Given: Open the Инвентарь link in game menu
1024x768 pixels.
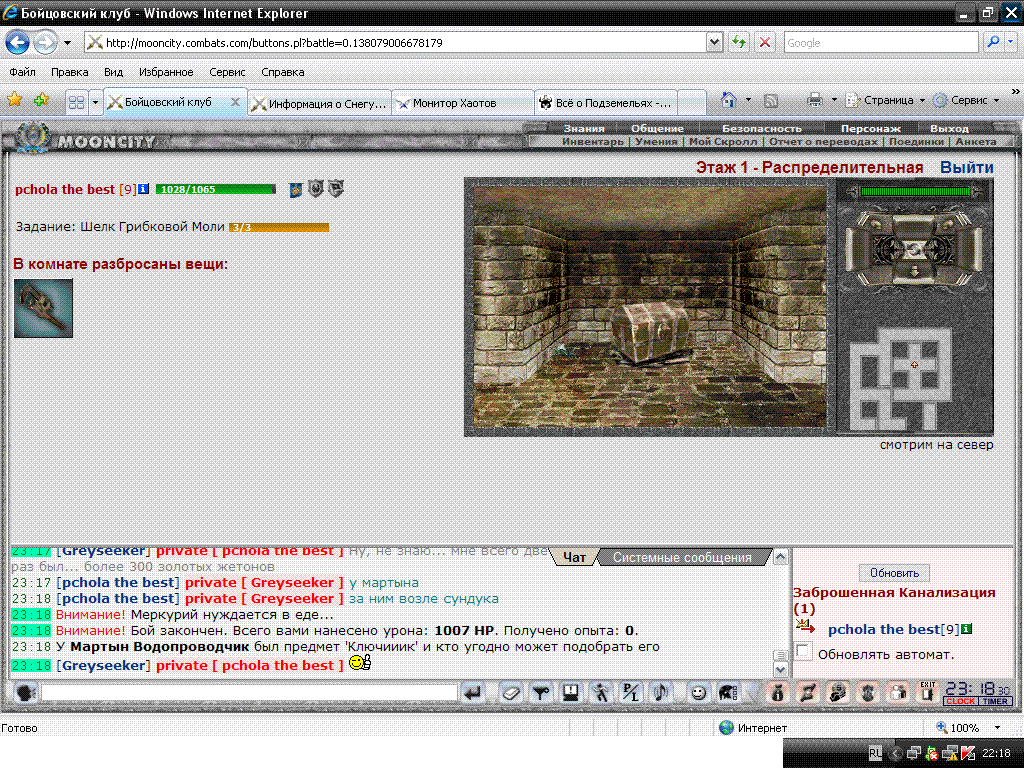Looking at the screenshot, I should (x=593, y=141).
